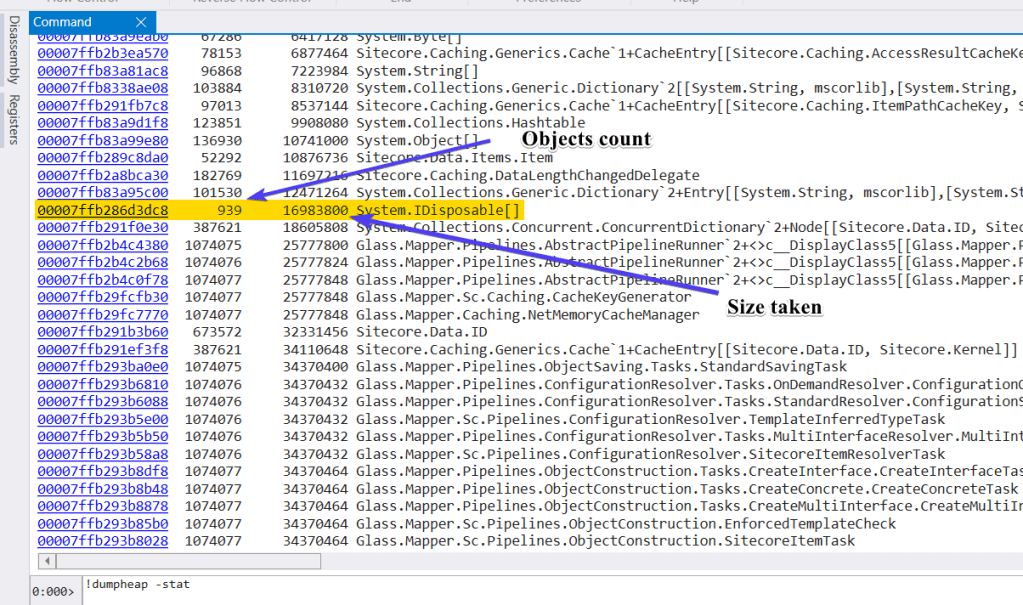Click address link 00007ffb8338ae08

pos(102,88)
